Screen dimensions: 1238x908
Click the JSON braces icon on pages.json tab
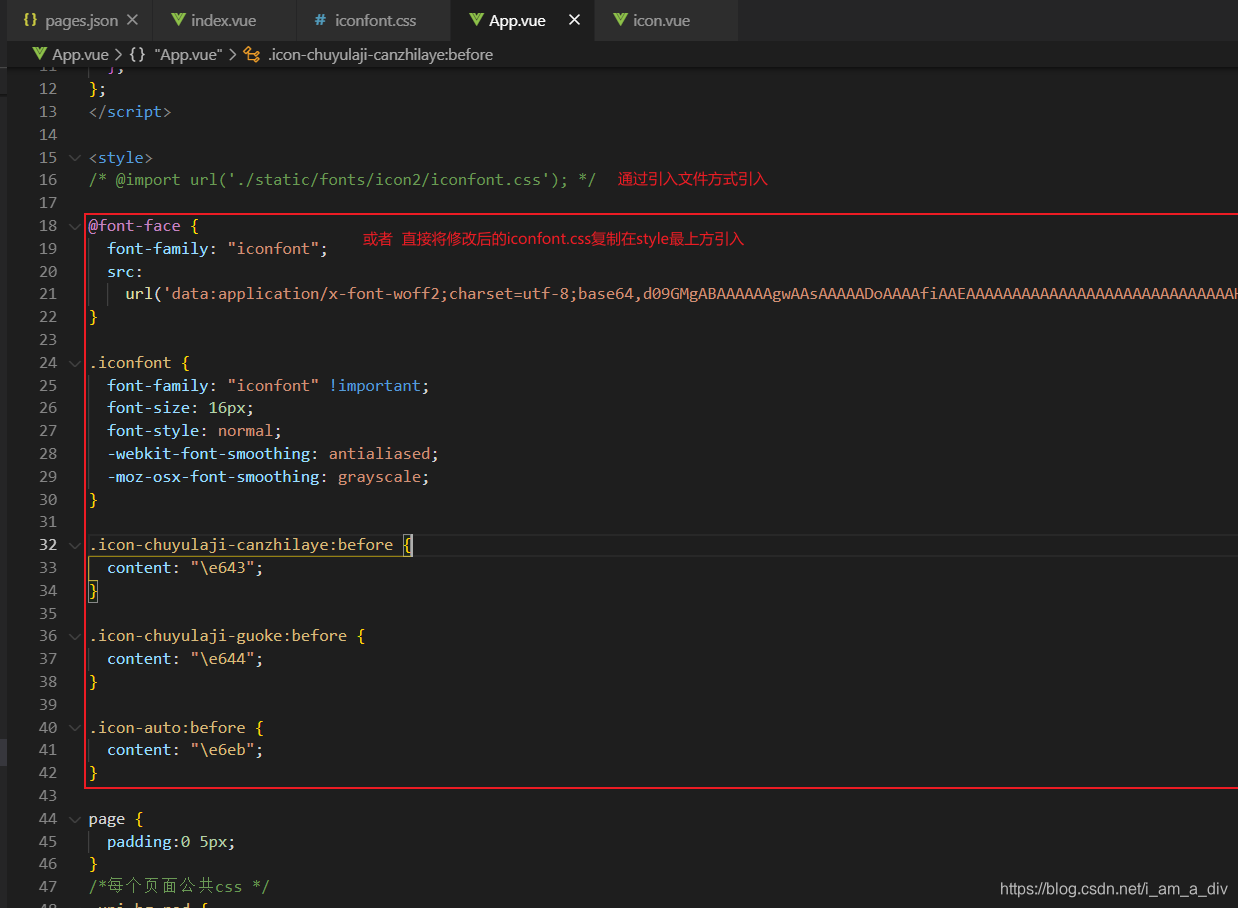[30, 20]
